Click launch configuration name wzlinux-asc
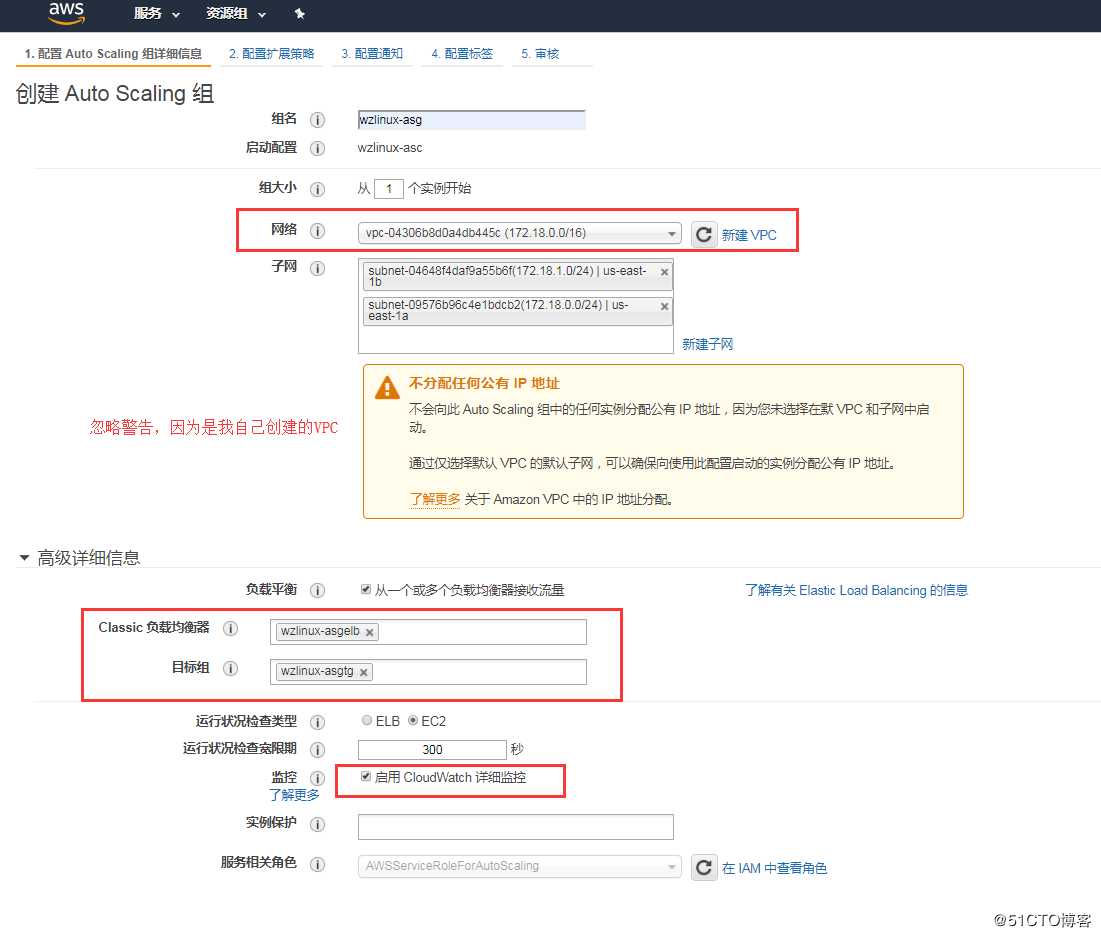 [390, 148]
